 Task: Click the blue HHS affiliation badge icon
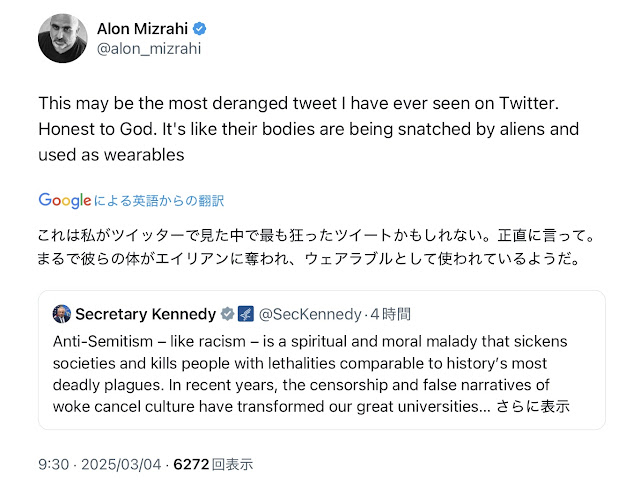[245, 314]
